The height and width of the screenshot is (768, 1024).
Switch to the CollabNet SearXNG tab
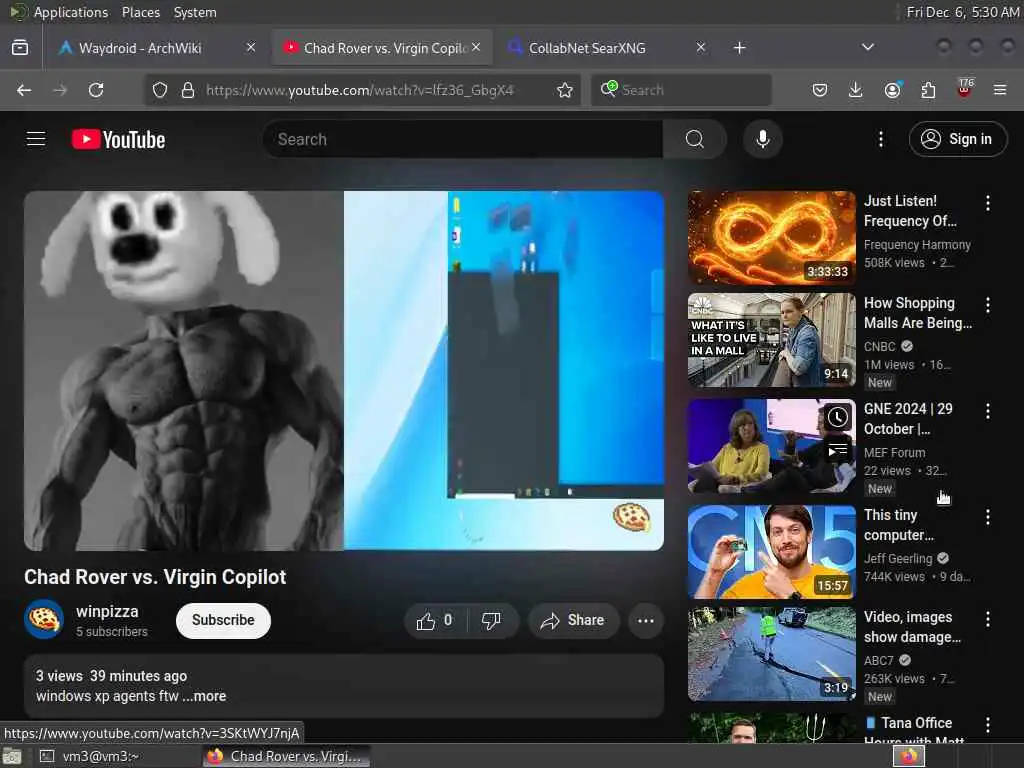[609, 48]
